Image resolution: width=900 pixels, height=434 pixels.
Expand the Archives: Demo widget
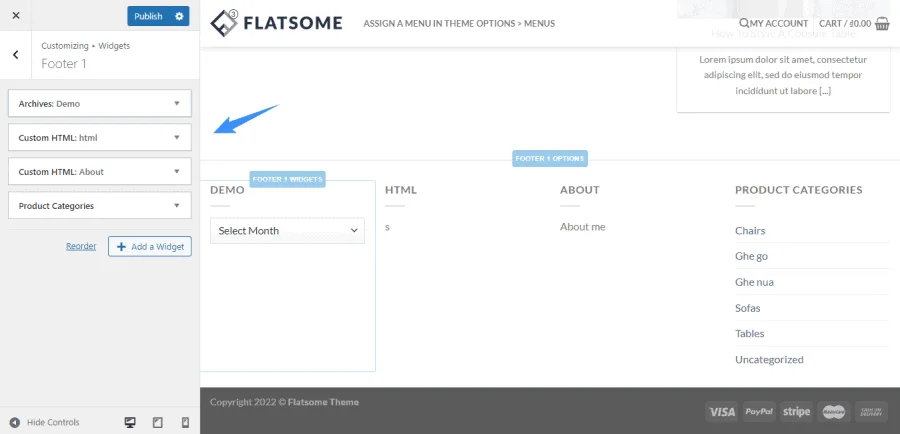(100, 103)
